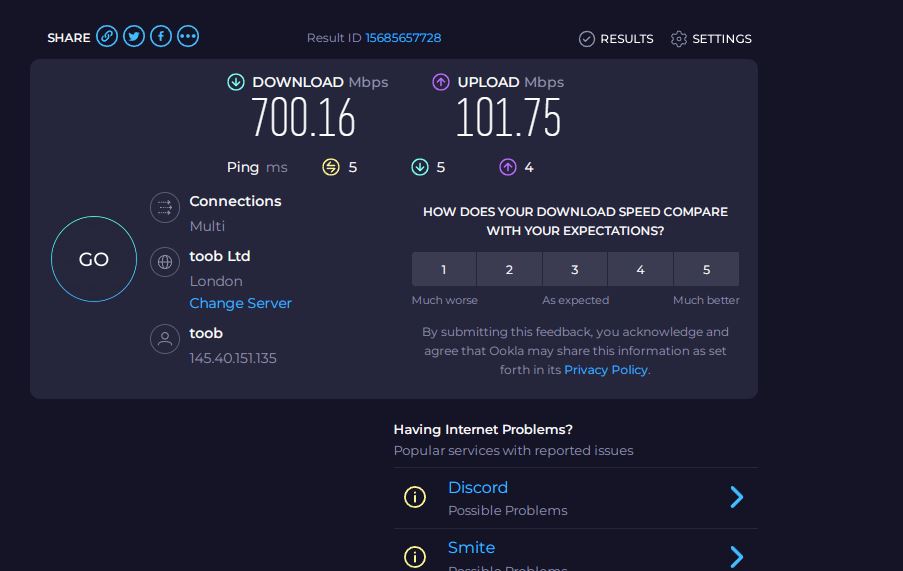The width and height of the screenshot is (903, 571).
Task: Select IP address 145.40.151.135
Action: coord(233,358)
